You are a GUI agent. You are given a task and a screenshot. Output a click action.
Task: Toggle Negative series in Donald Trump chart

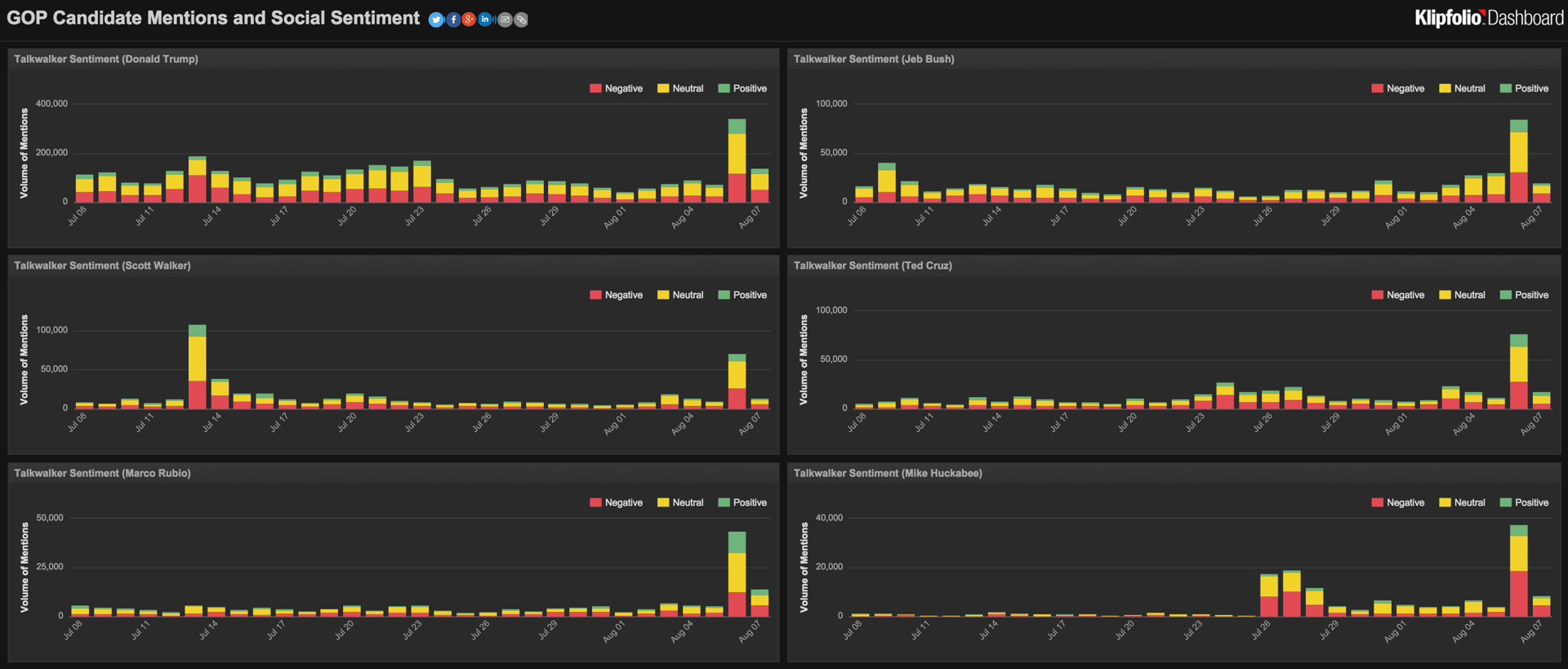click(616, 88)
